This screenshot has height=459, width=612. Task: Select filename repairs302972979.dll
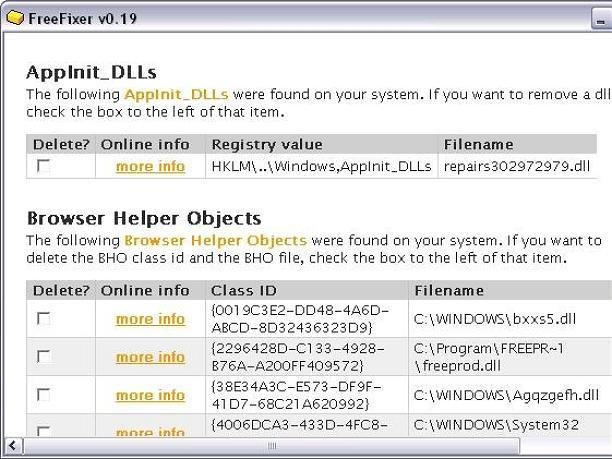[517, 167]
